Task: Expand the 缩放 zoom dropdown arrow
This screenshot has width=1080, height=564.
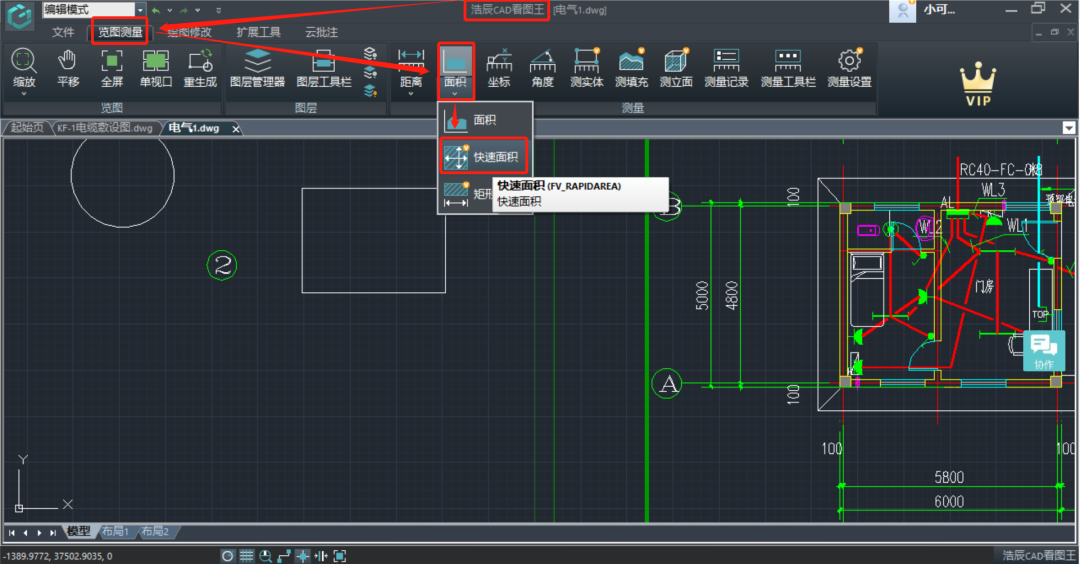Action: (x=23, y=94)
